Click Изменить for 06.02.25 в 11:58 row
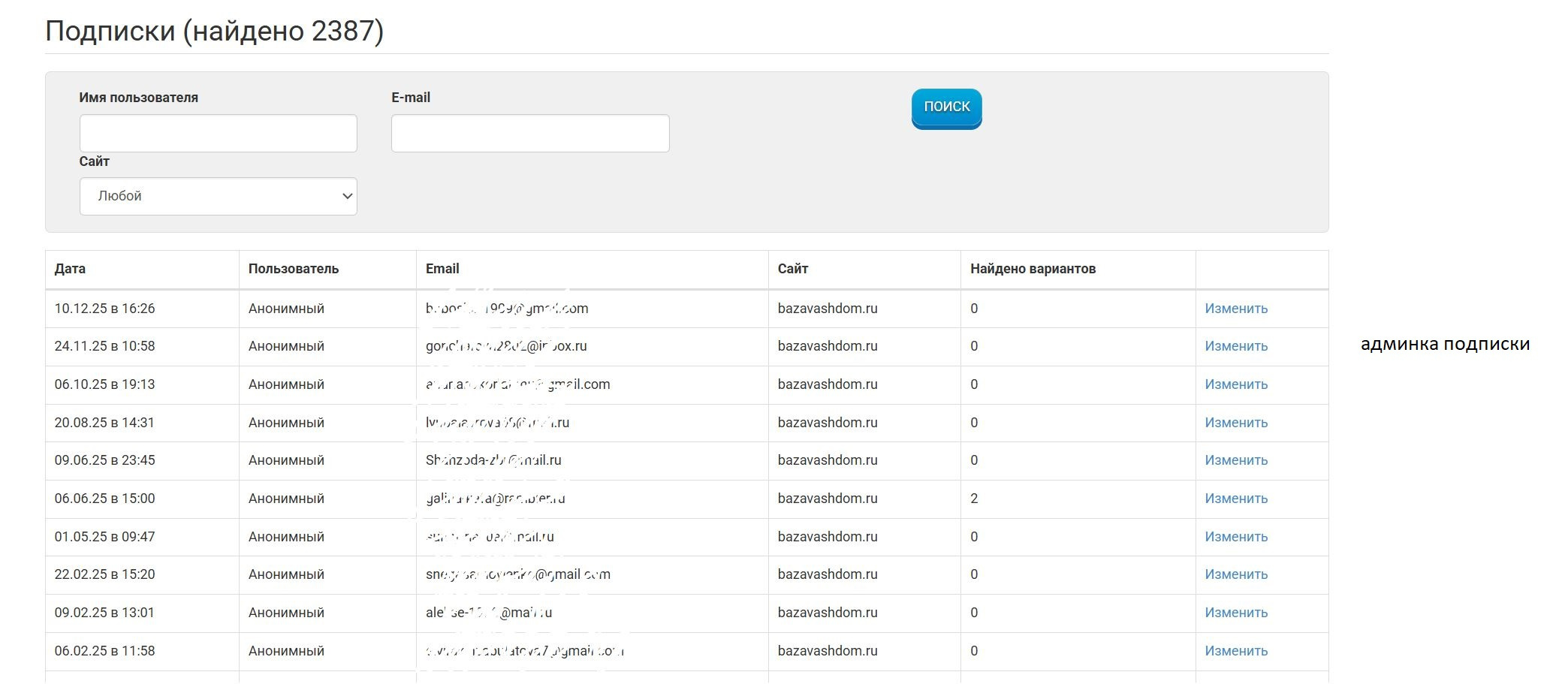Screen dimensions: 1568x684 [1236, 651]
